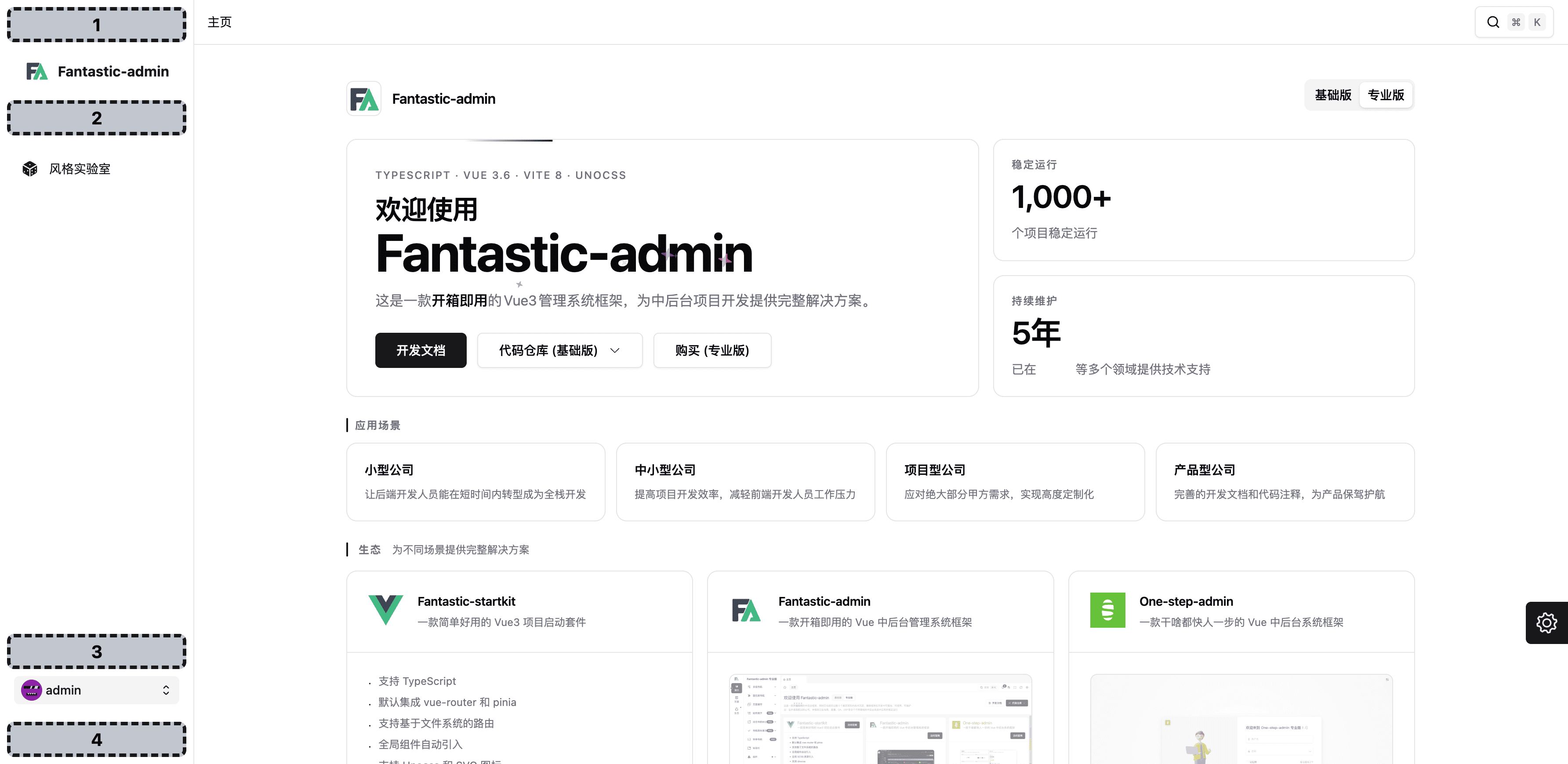The image size is (1568, 764).
Task: Click the 1,000+ stable projects figure
Action: coord(1062,197)
